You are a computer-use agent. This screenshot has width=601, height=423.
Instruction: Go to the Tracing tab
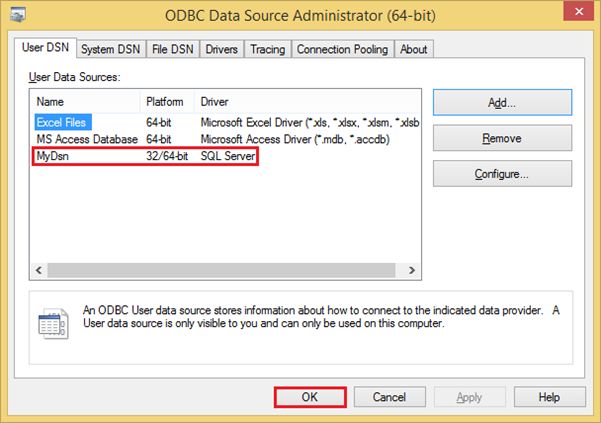[267, 49]
